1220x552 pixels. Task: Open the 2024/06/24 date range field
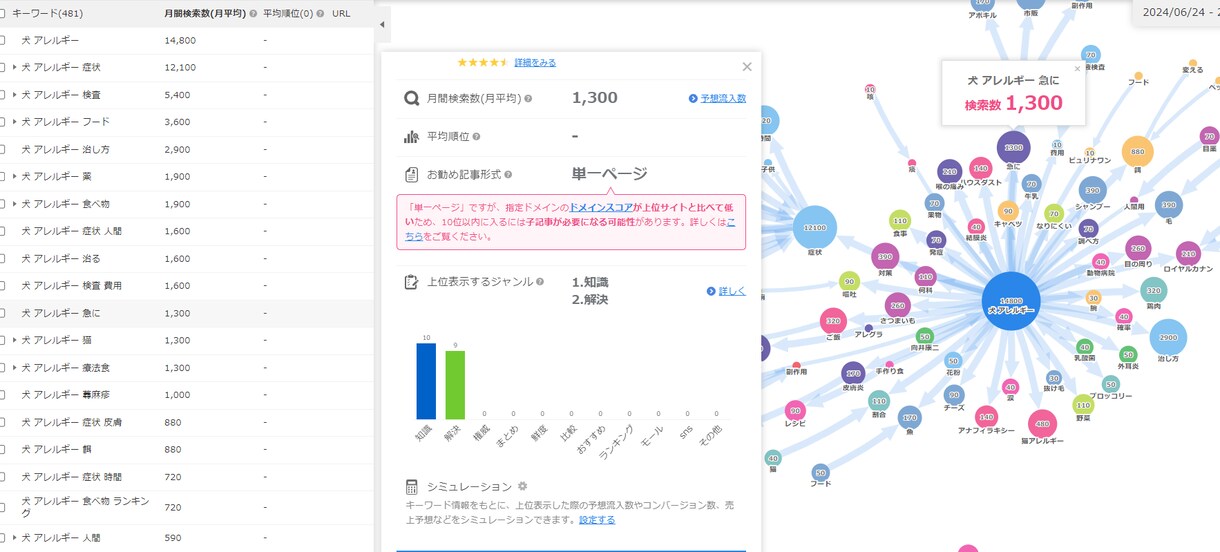(1176, 12)
